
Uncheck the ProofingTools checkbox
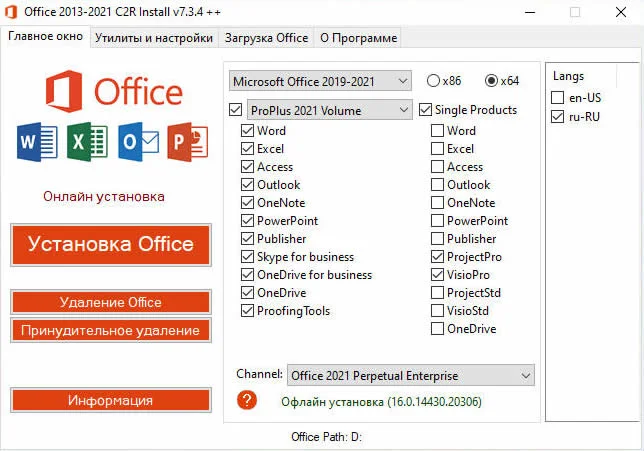[247, 311]
